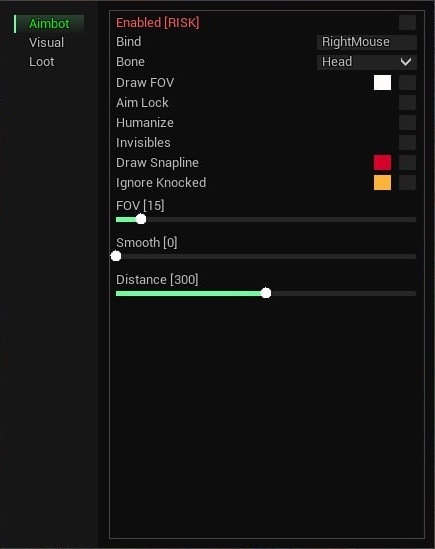The image size is (435, 549).
Task: Toggle the Enabled [RISK] checkbox
Action: (x=407, y=23)
